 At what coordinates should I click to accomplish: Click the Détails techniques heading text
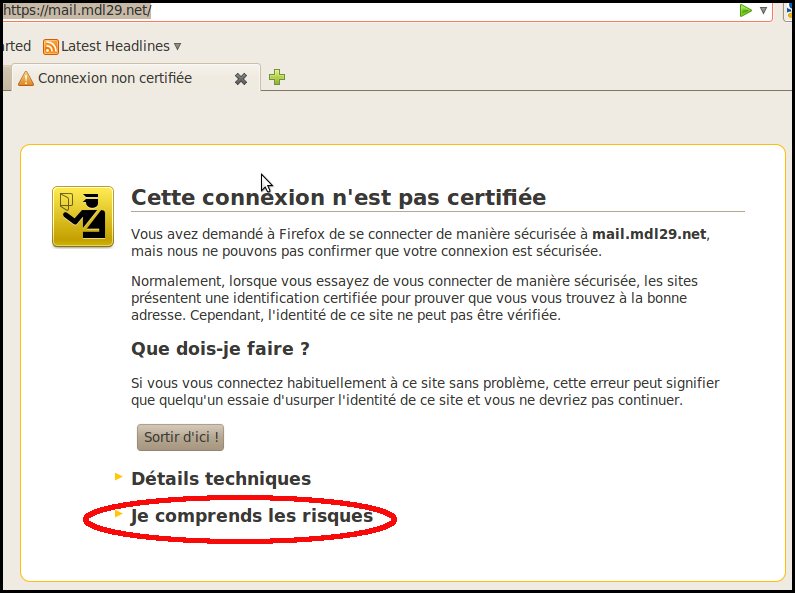click(x=221, y=479)
